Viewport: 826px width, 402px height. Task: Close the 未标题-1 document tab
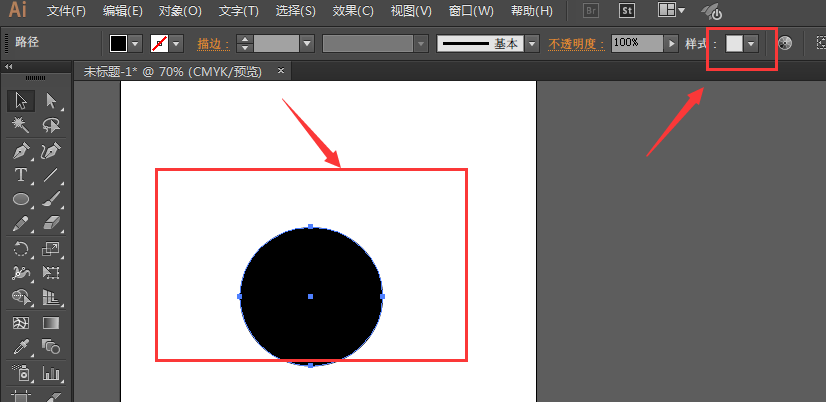(x=281, y=71)
